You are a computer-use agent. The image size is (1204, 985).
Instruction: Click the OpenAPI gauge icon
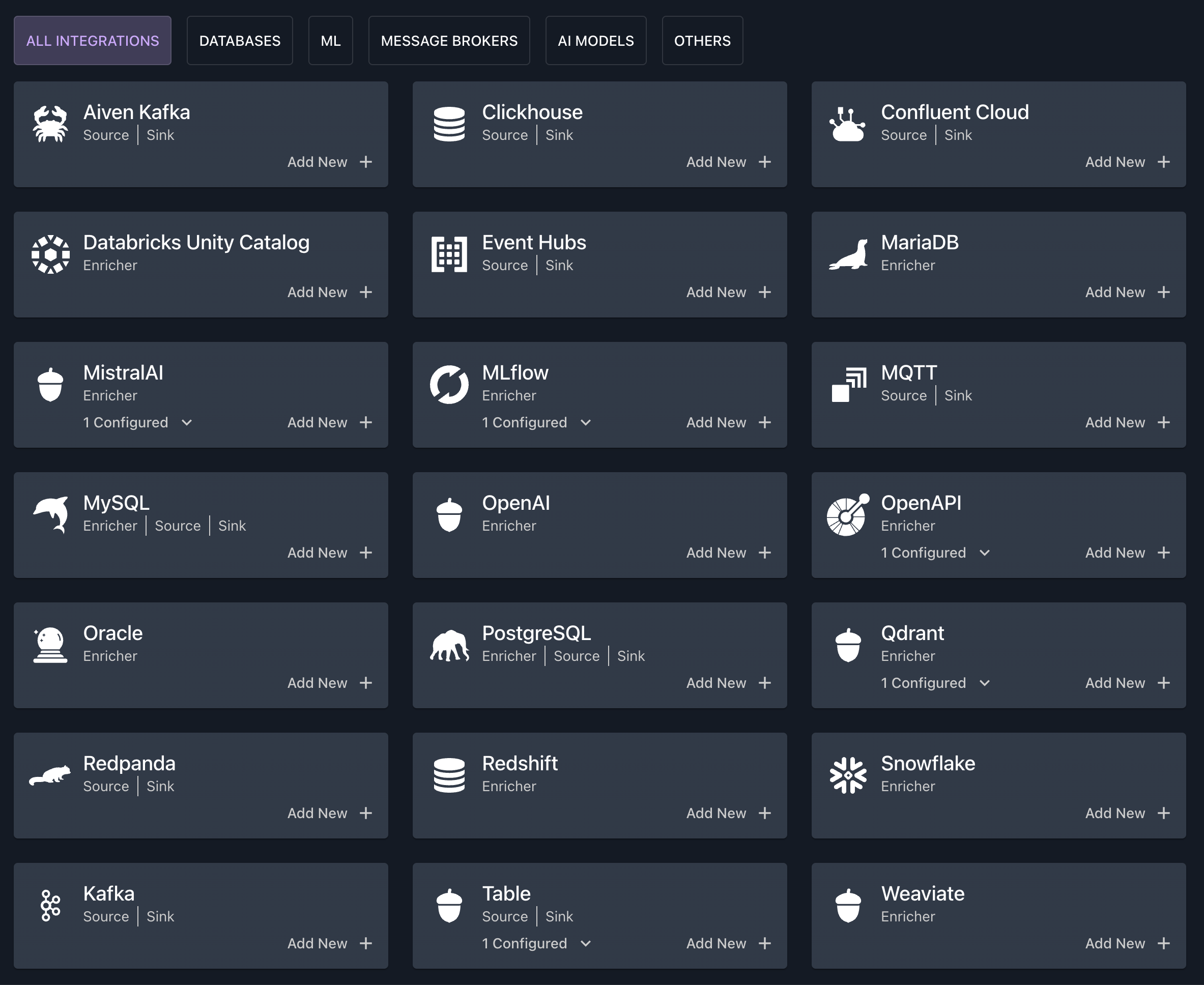(x=848, y=514)
